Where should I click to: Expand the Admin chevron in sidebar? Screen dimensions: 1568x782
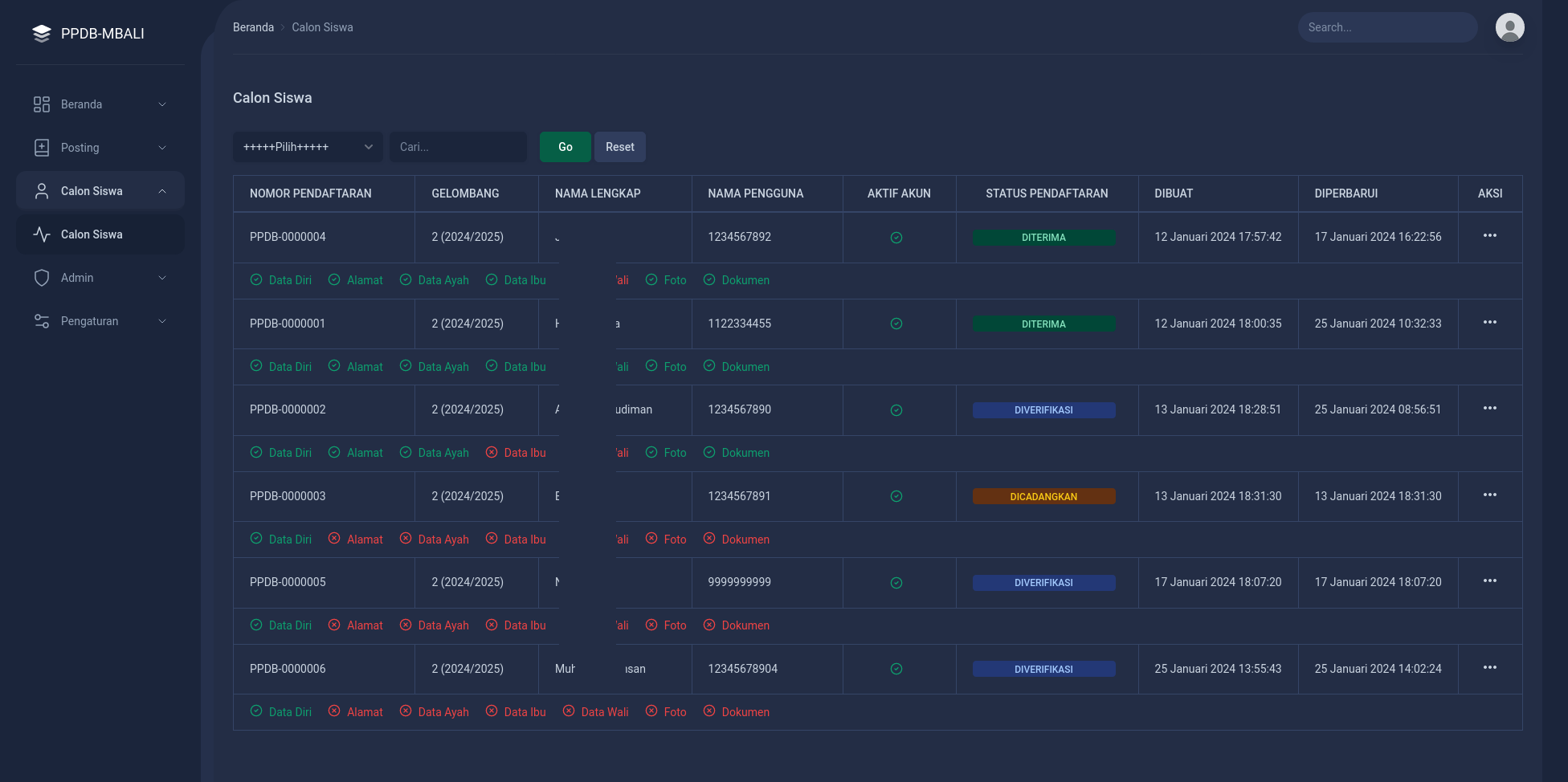162,278
